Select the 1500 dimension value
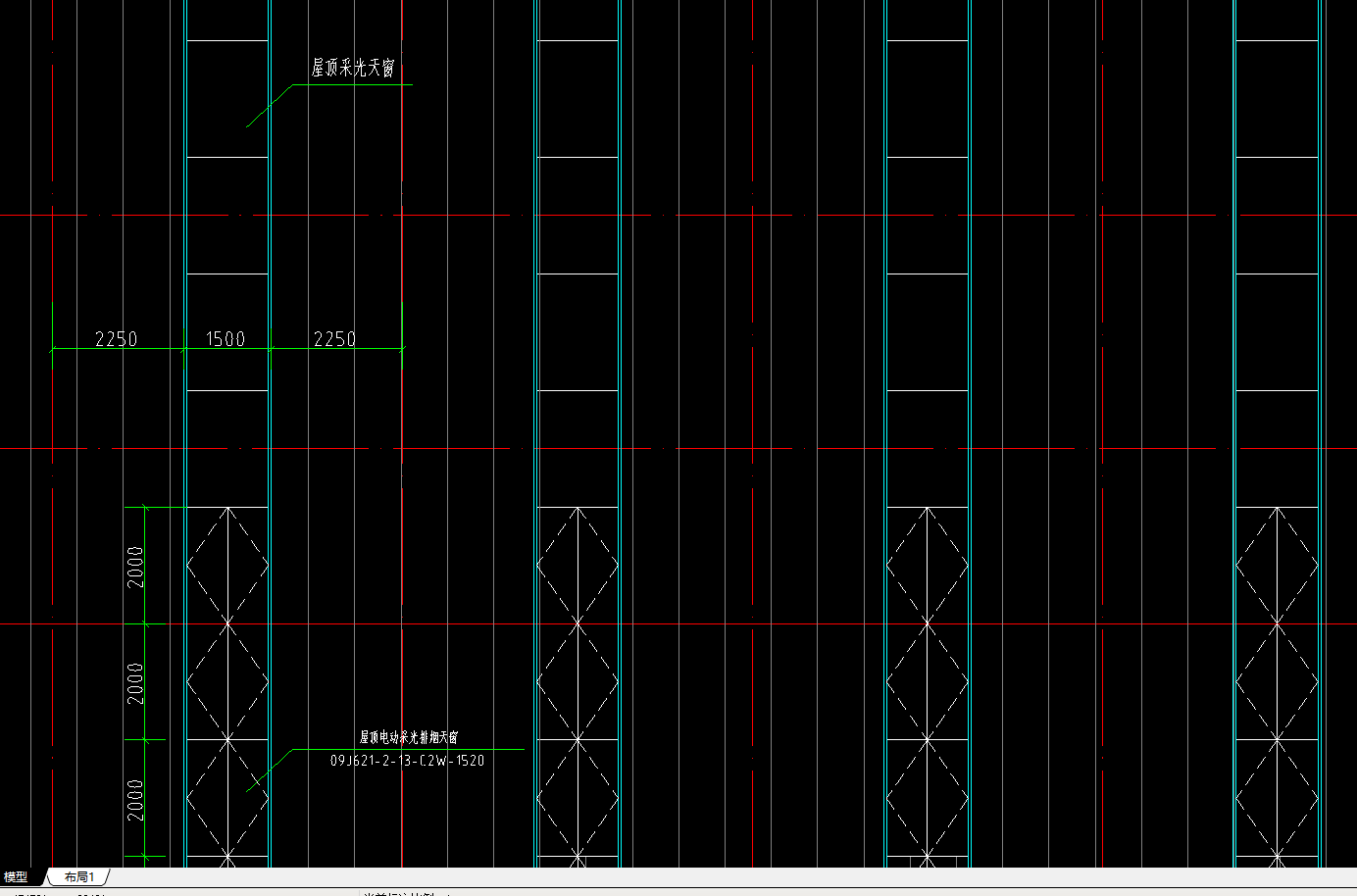1357x896 pixels. [226, 339]
